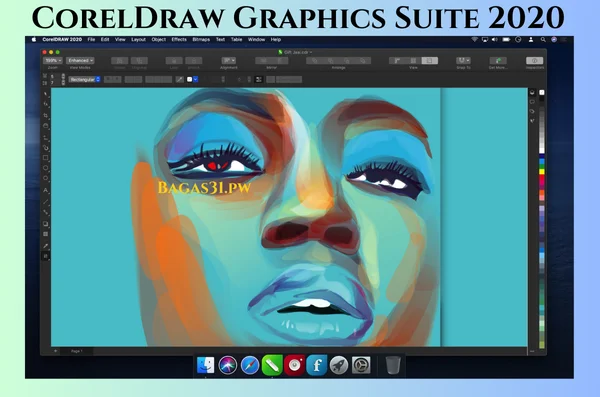Select the Interactive Fill tool

46,256
